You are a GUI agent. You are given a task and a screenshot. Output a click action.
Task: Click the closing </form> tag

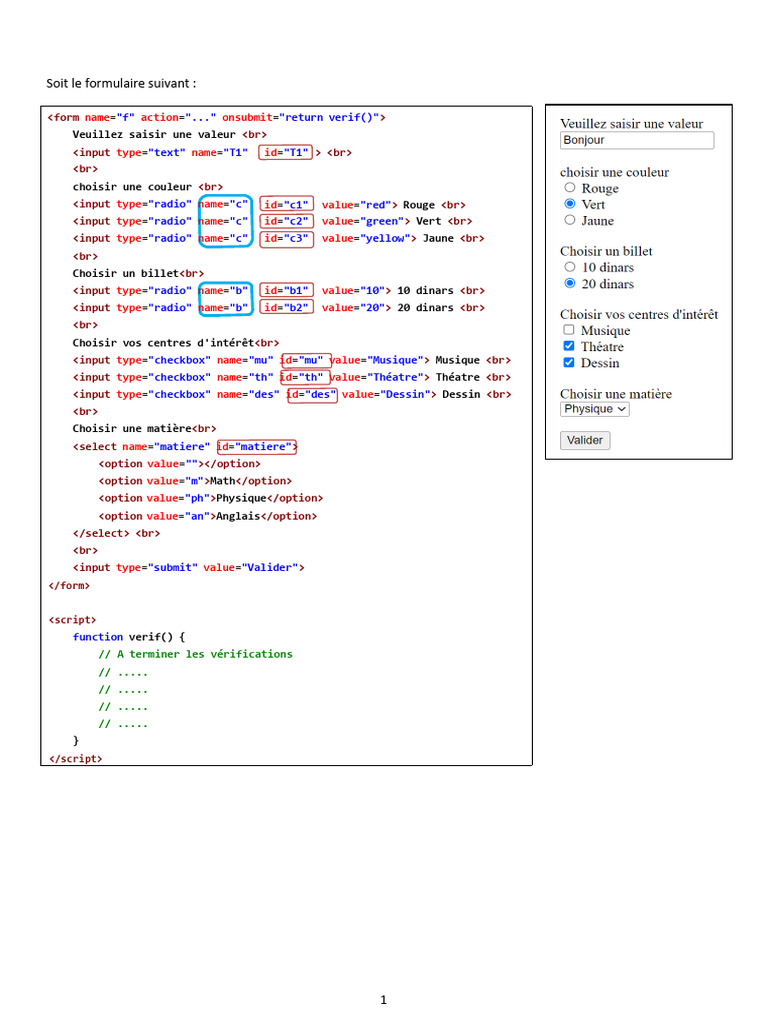[x=69, y=586]
